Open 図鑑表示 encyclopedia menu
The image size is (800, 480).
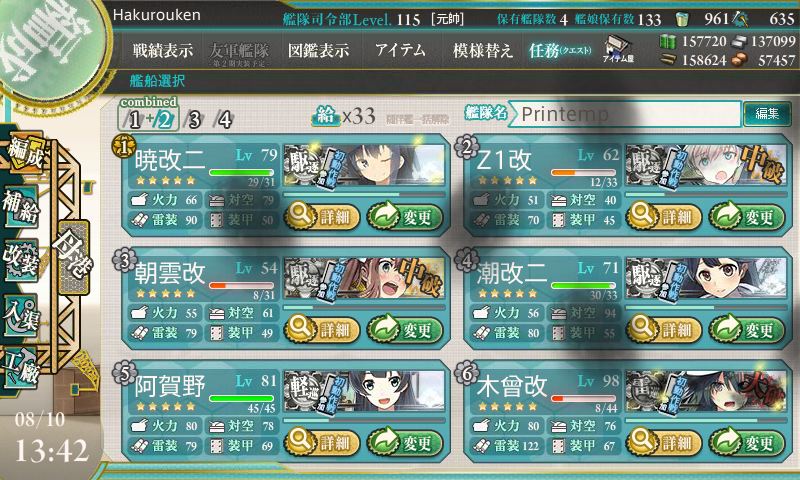click(318, 50)
